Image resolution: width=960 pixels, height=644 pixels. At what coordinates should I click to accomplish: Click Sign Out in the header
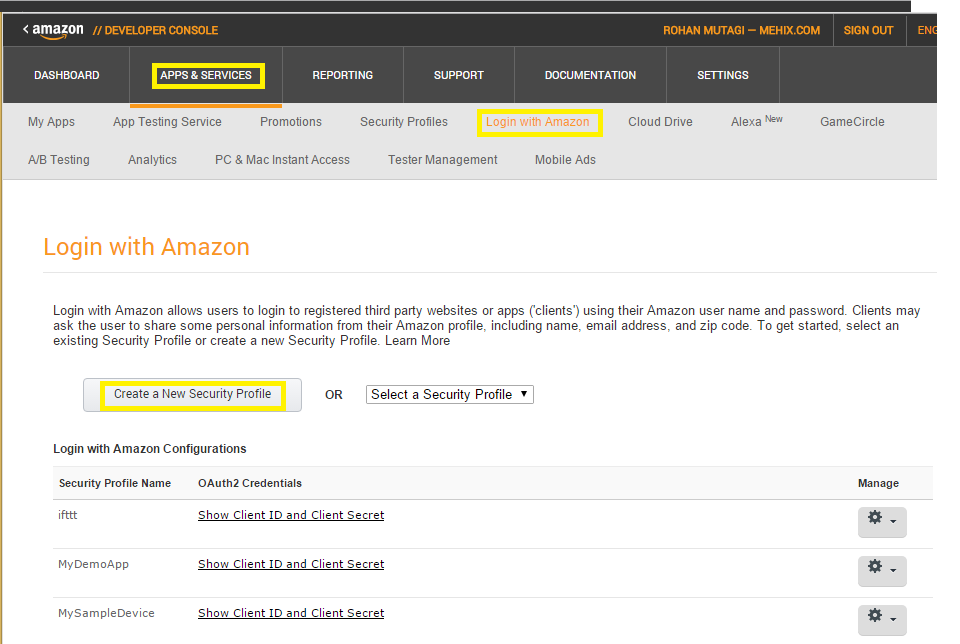tap(868, 30)
